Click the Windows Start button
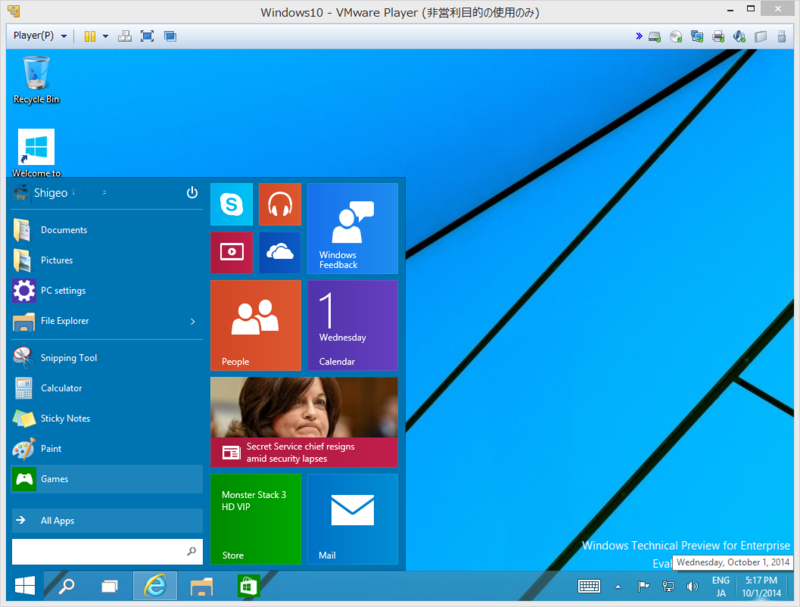 pyautogui.click(x=25, y=586)
